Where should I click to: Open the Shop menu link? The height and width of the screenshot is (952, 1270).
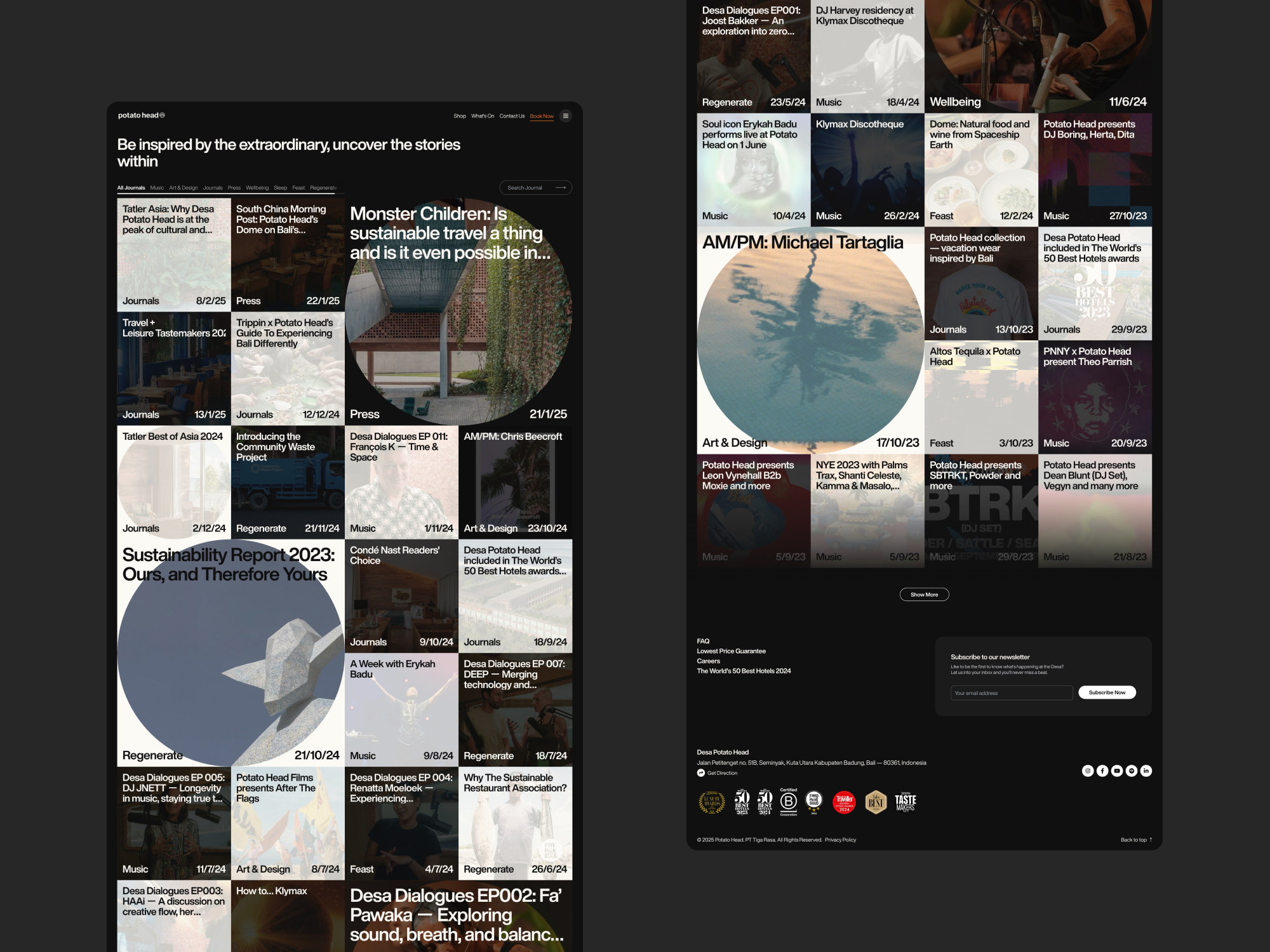tap(460, 116)
